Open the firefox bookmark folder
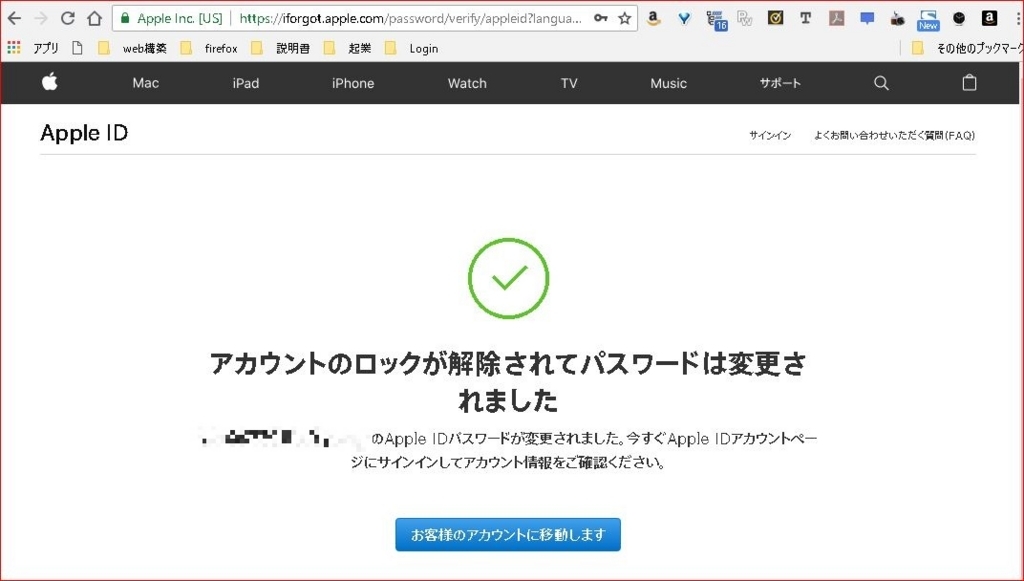Screen dimensions: 1024x581 pos(209,48)
